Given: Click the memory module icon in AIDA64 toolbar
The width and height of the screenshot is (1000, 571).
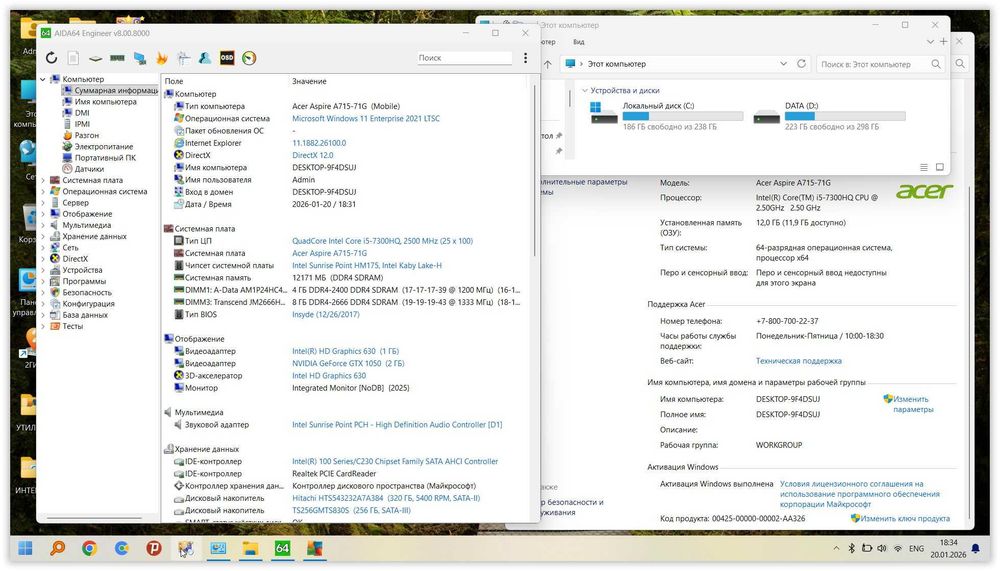Looking at the screenshot, I should [x=117, y=58].
